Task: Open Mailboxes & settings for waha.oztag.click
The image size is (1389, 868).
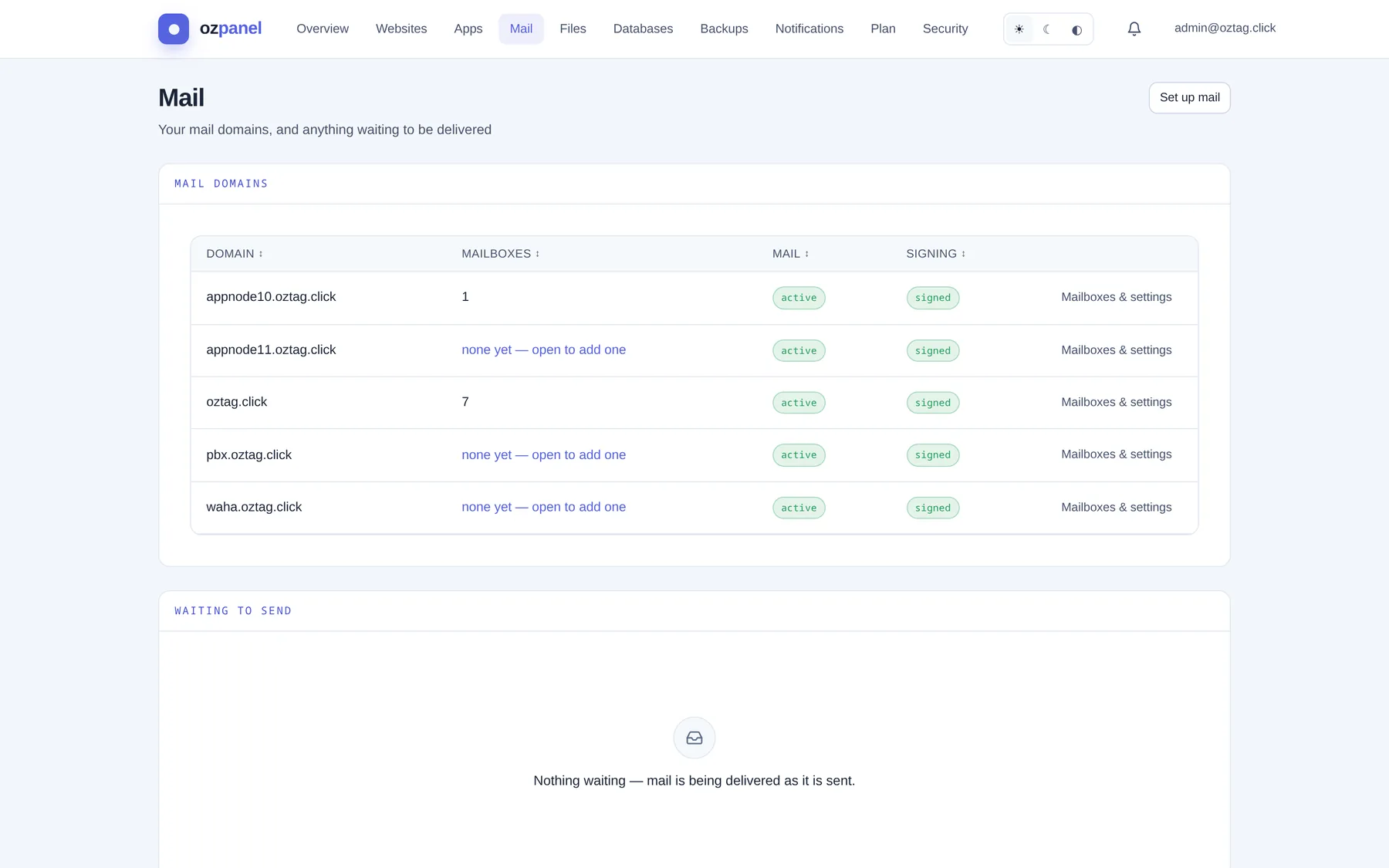Action: tap(1116, 507)
